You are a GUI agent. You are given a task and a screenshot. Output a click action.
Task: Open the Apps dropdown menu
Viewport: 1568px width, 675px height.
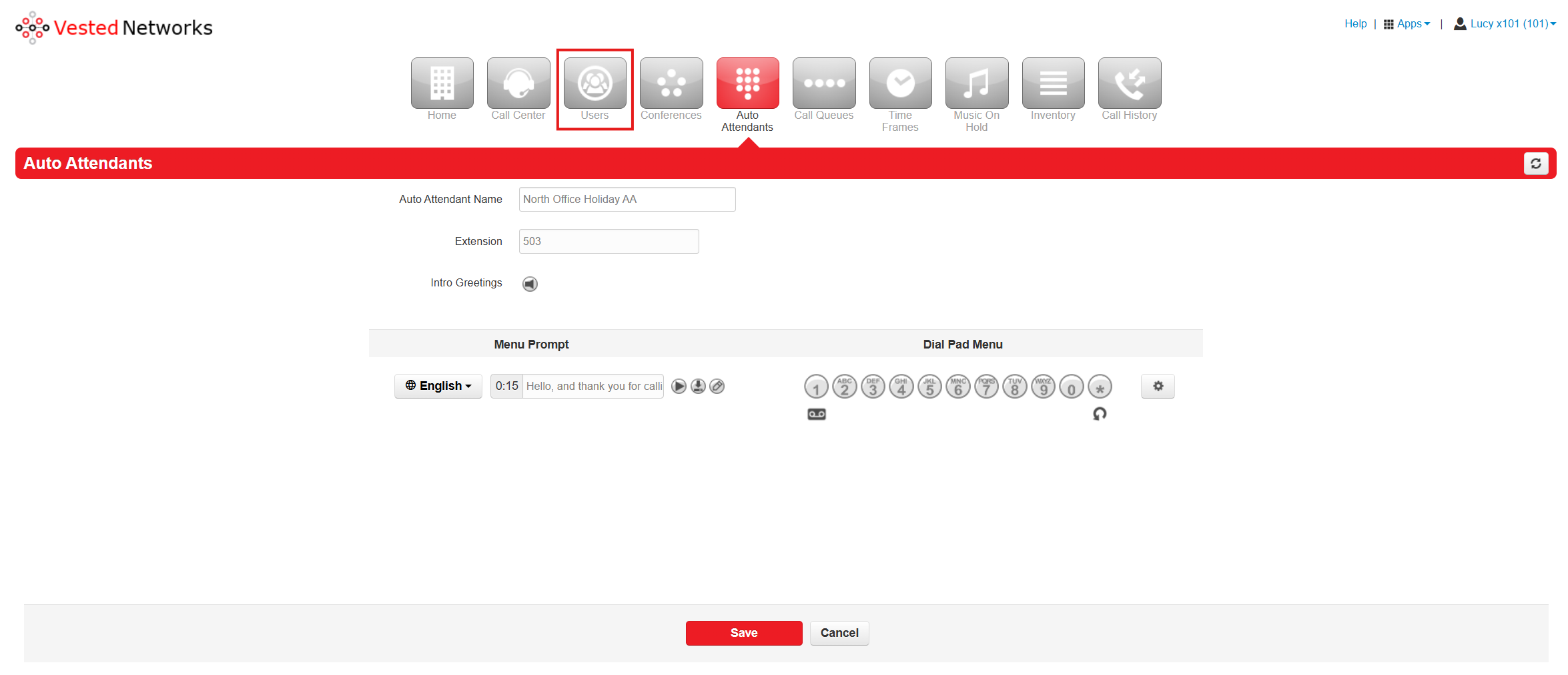1407,24
